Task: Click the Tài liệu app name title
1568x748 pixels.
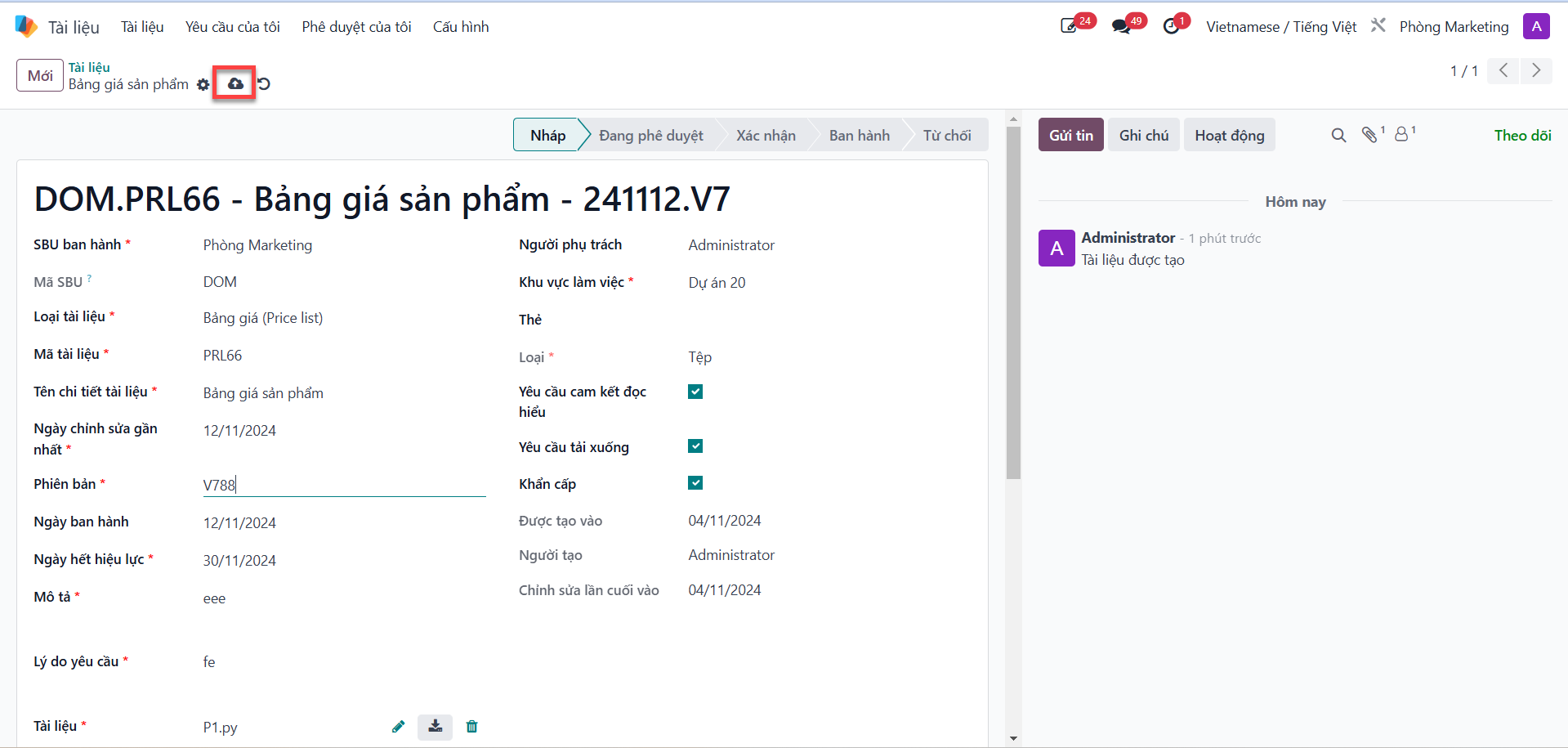Action: (x=74, y=27)
